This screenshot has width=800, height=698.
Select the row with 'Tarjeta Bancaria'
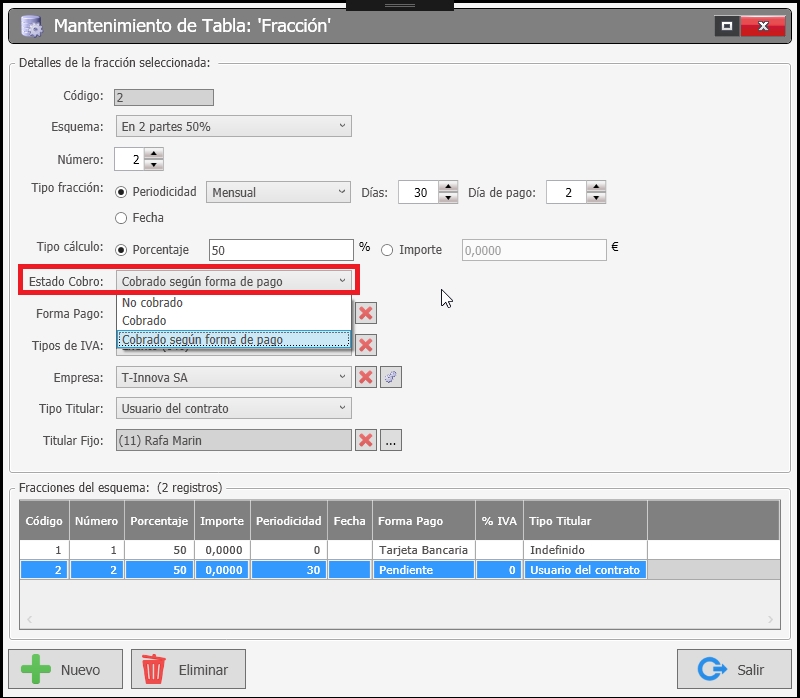[x=399, y=550]
